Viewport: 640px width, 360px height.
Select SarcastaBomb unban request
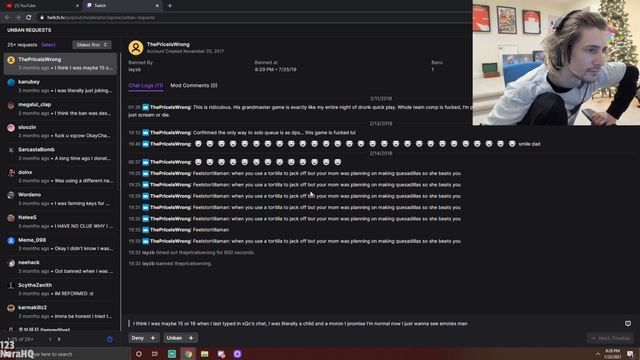pos(60,154)
